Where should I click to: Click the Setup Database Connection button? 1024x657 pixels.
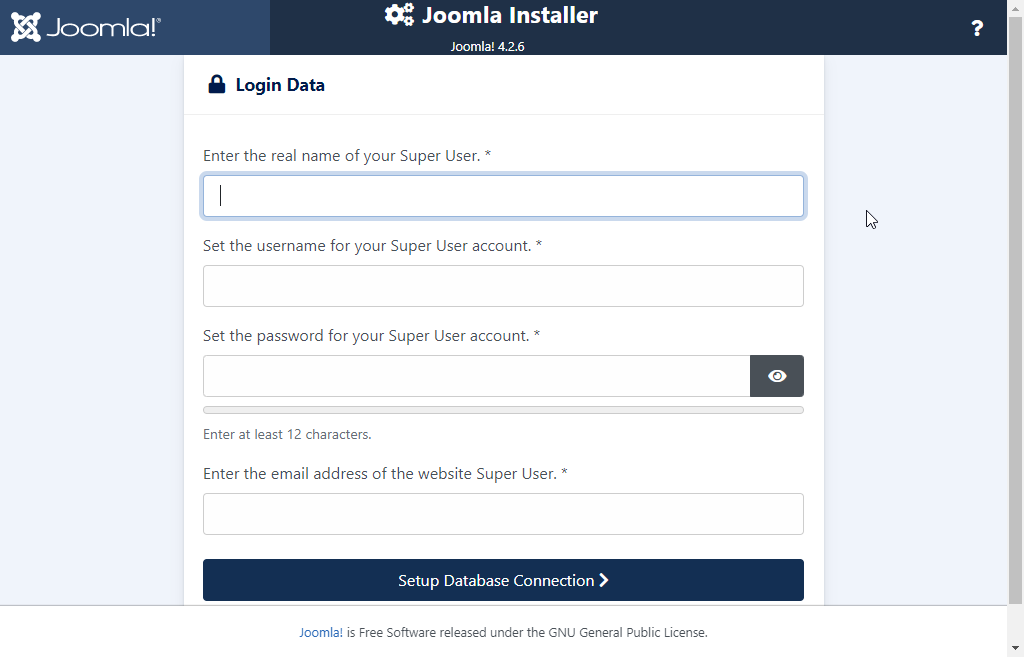(x=504, y=580)
